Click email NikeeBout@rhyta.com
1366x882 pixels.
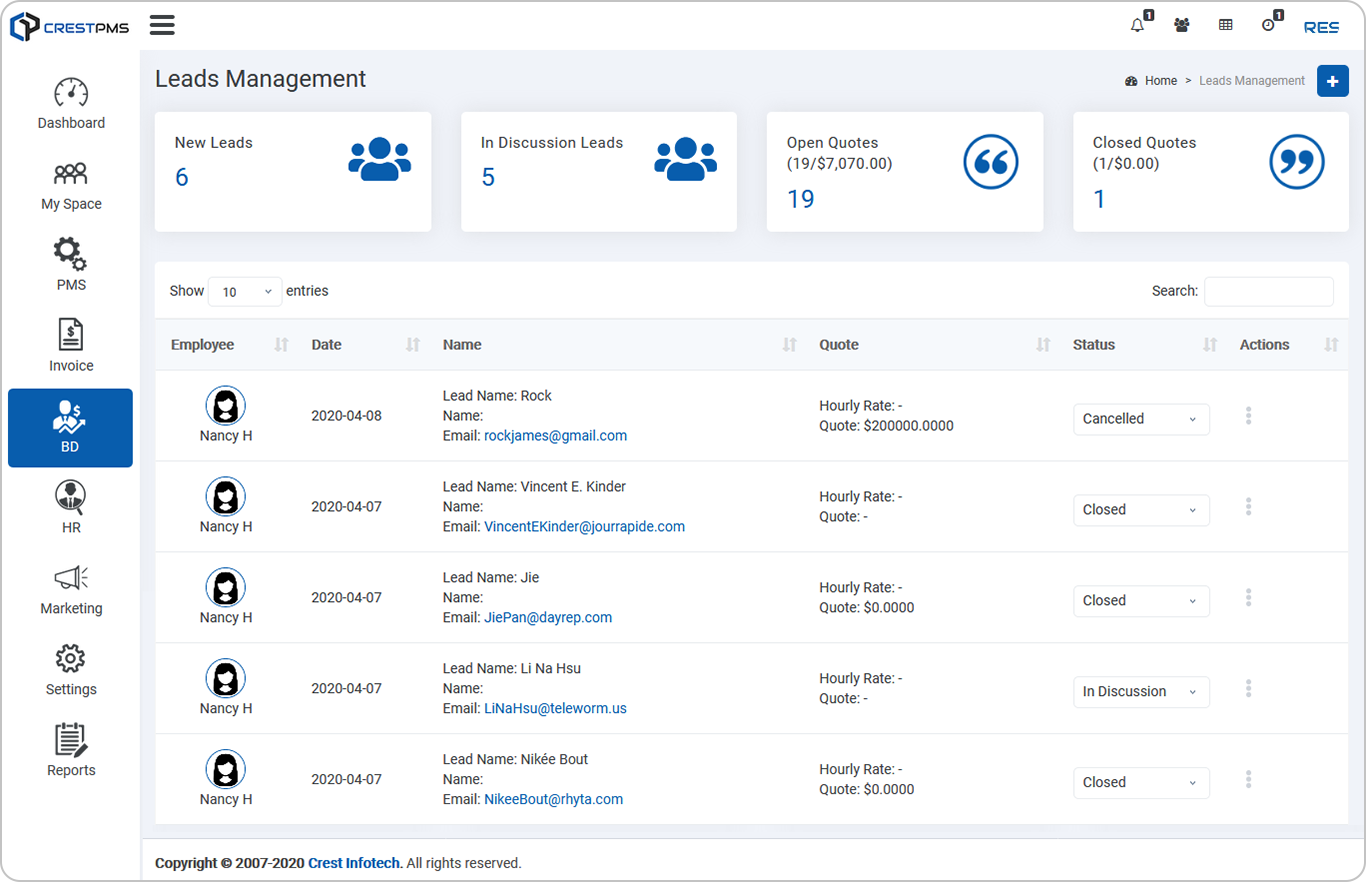pyautogui.click(x=553, y=800)
